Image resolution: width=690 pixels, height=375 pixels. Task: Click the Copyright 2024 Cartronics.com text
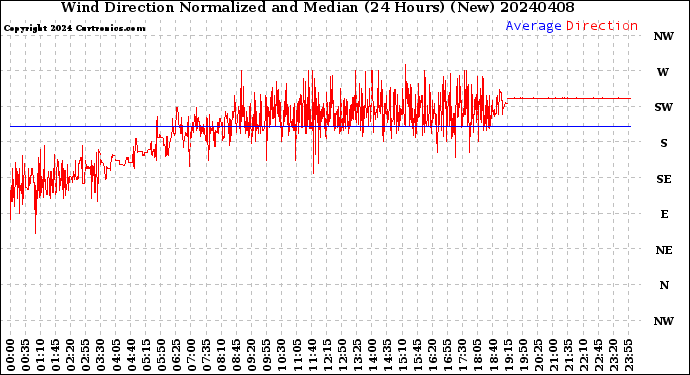(74, 28)
